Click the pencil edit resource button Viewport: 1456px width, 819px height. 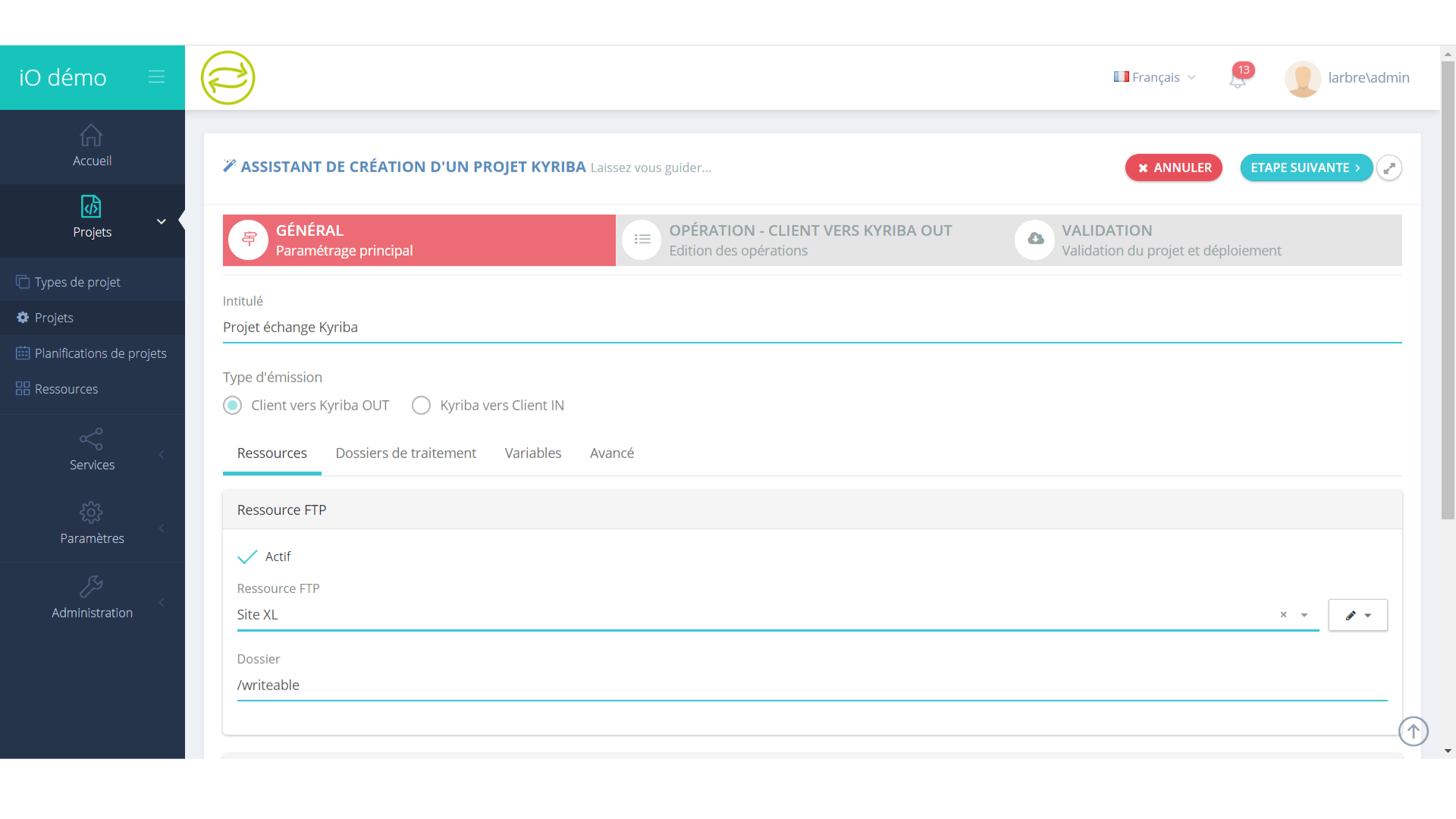tap(1351, 615)
